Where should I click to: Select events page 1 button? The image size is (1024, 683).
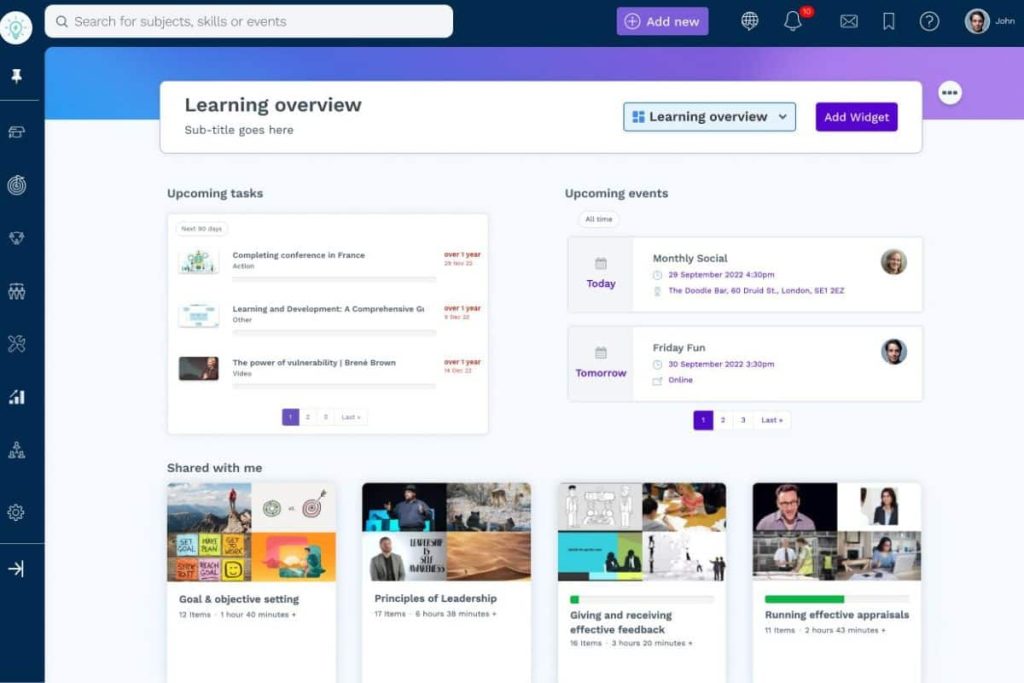[703, 420]
